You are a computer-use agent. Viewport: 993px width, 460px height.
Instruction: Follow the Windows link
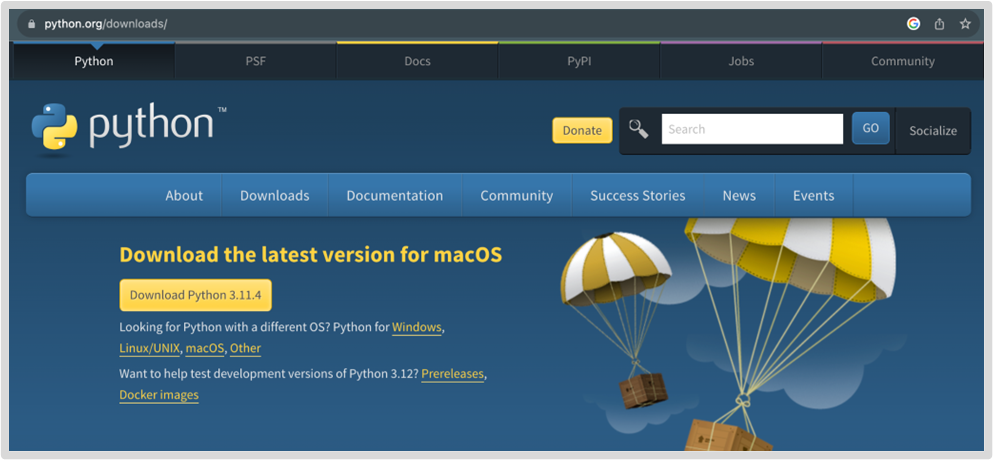pyautogui.click(x=417, y=328)
